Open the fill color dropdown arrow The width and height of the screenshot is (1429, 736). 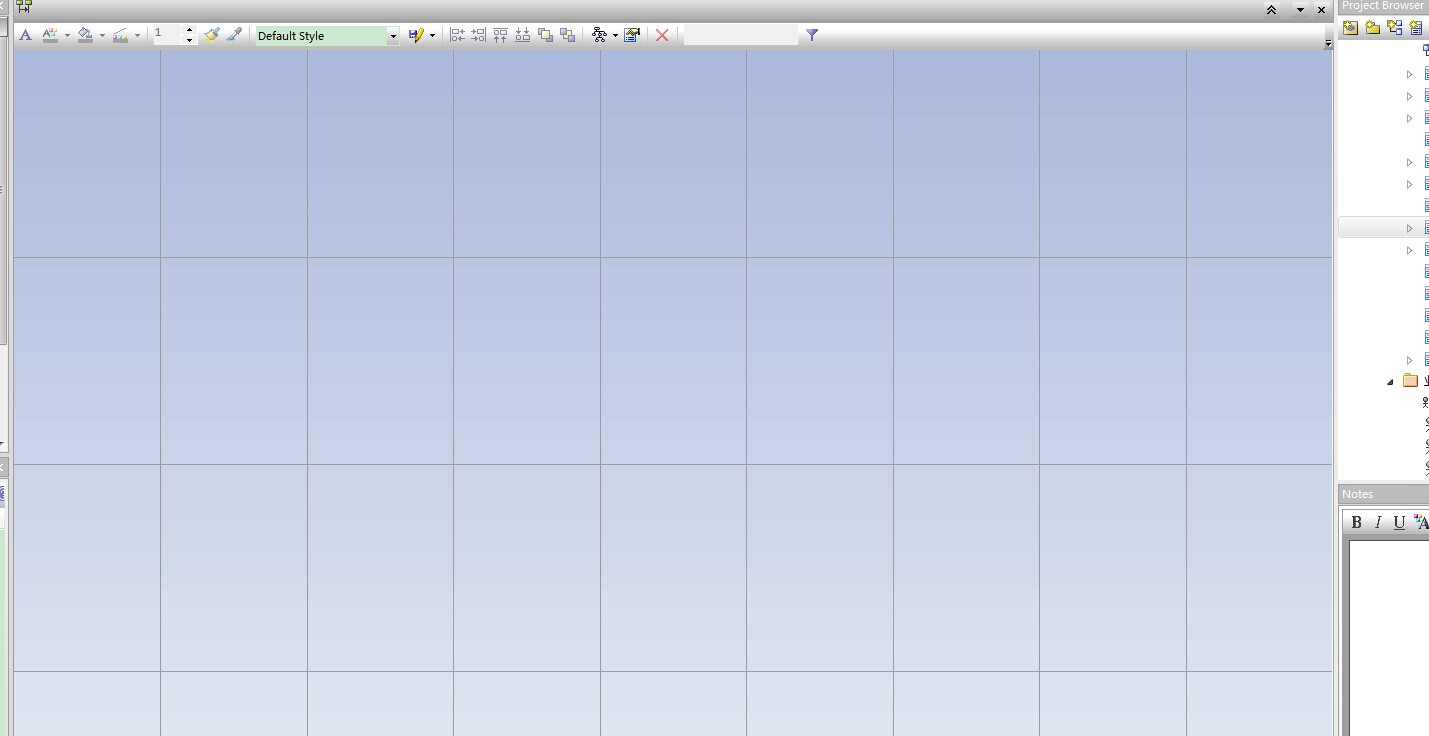pos(102,35)
